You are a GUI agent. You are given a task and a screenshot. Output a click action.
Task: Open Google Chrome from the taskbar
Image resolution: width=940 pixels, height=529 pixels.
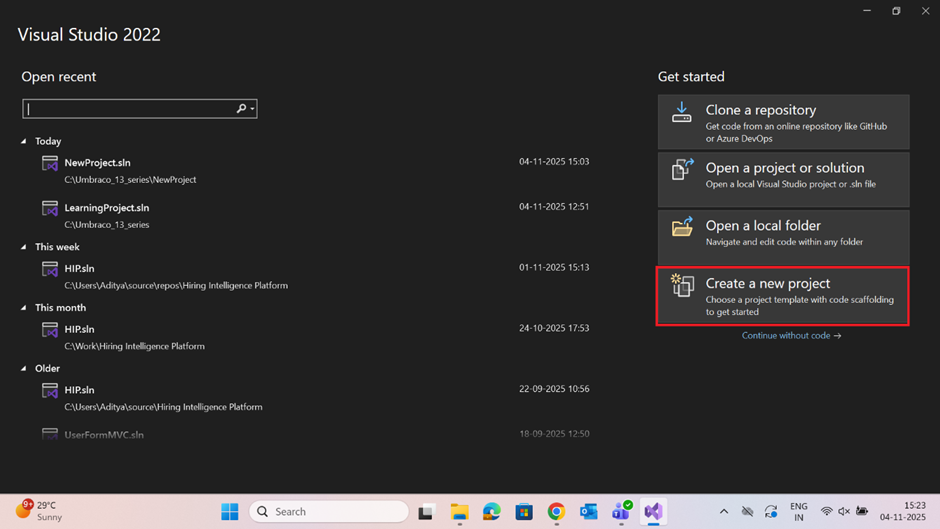click(x=556, y=512)
